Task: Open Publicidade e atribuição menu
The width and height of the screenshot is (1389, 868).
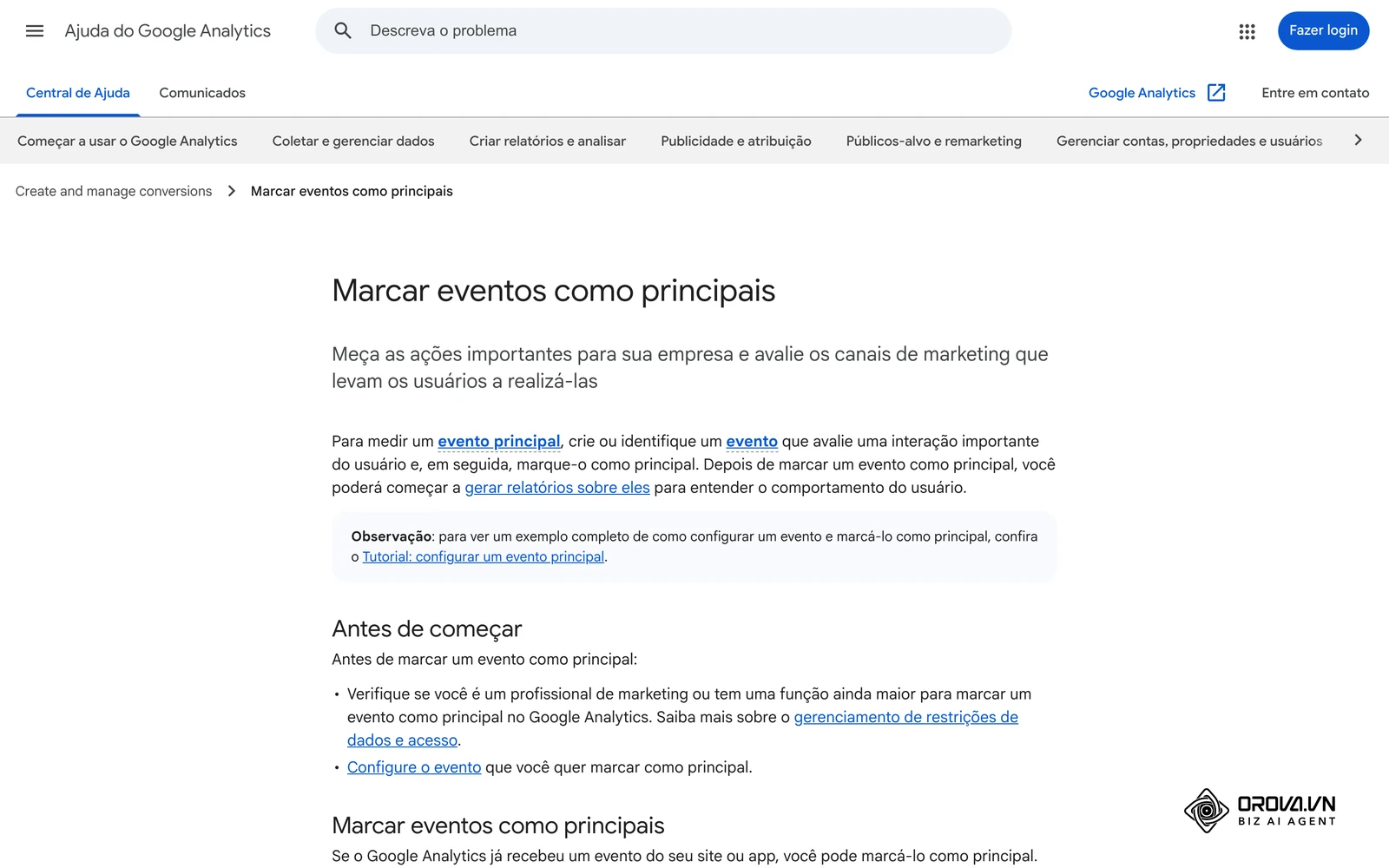Action: coord(736,141)
